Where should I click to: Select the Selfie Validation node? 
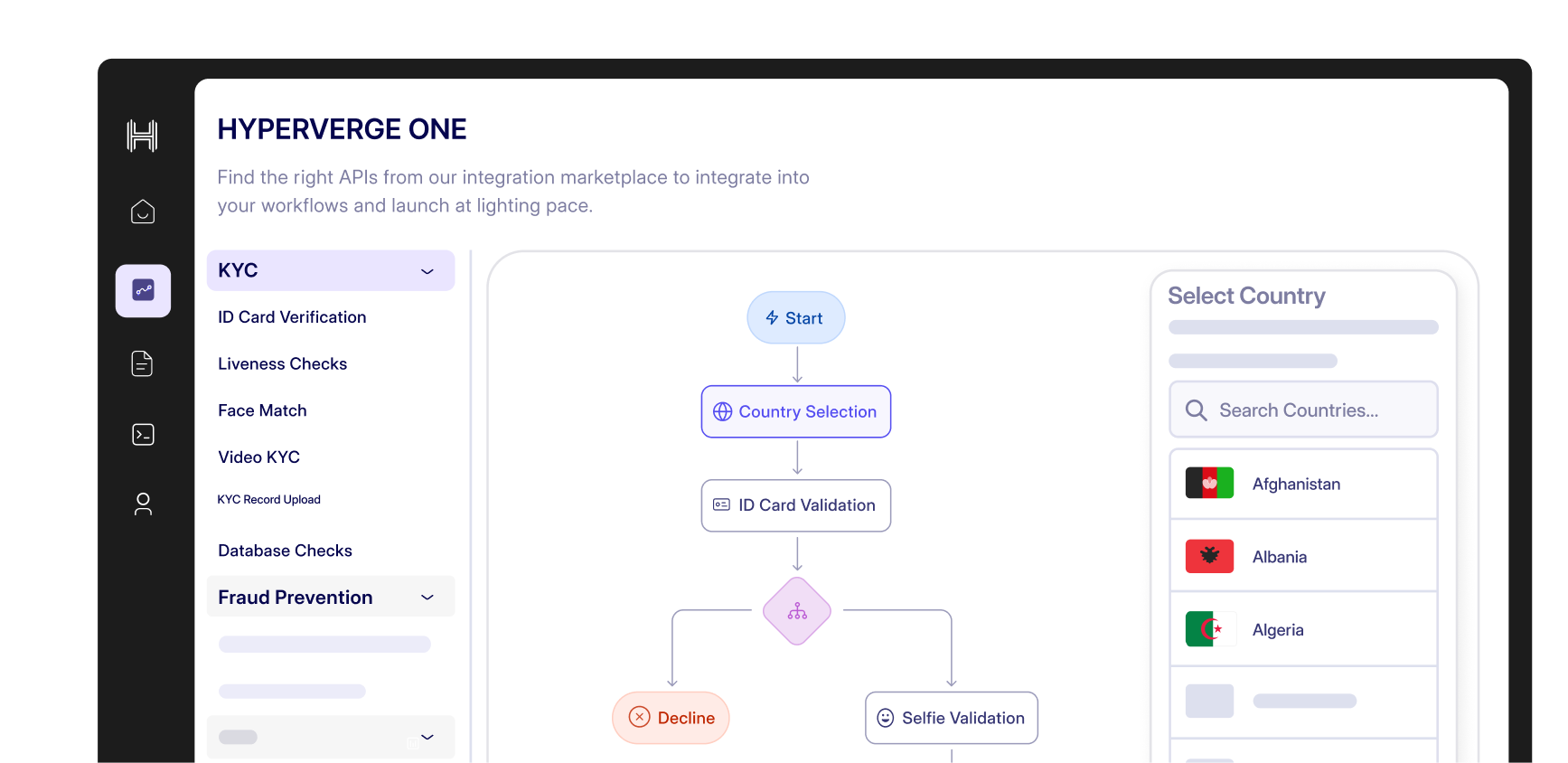coord(952,718)
